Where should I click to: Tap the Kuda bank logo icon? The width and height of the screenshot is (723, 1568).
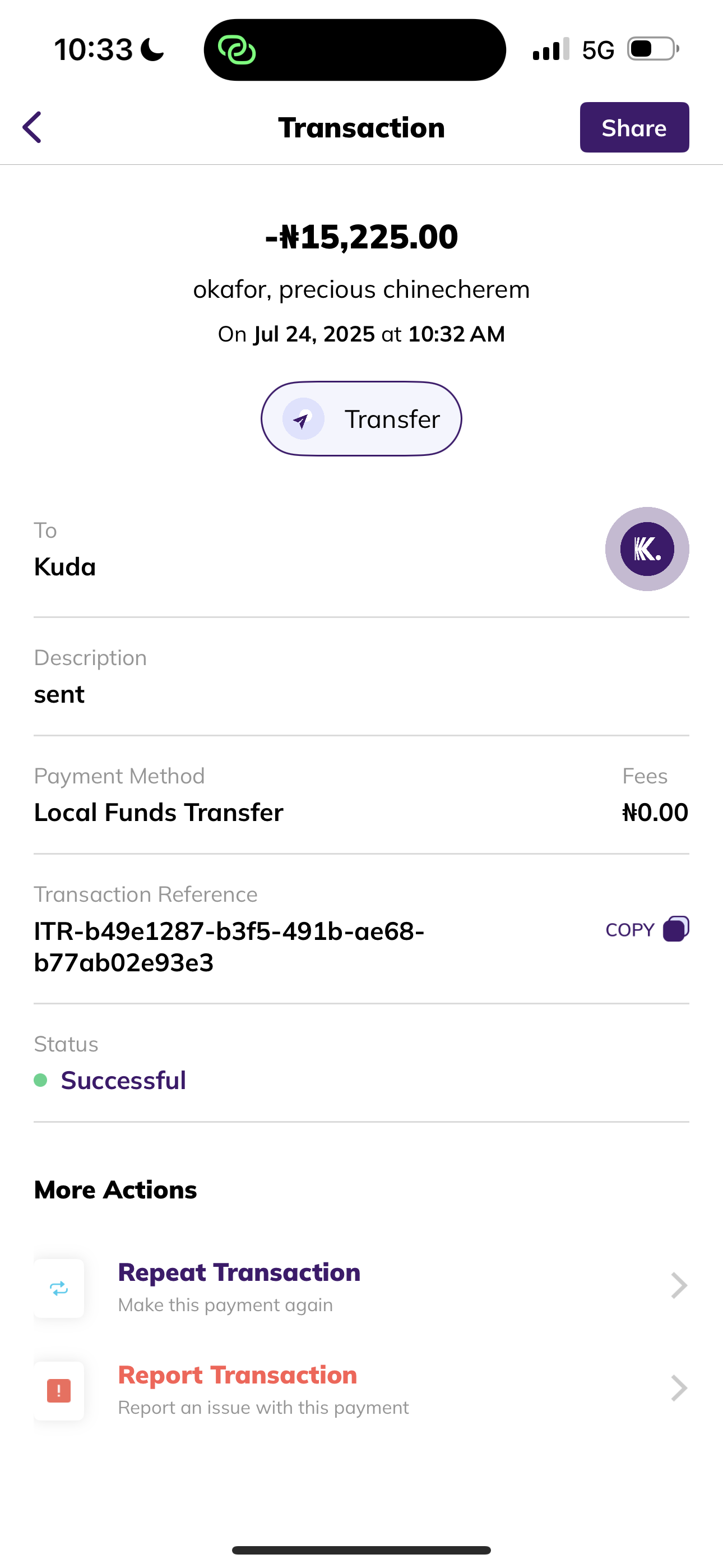click(646, 549)
